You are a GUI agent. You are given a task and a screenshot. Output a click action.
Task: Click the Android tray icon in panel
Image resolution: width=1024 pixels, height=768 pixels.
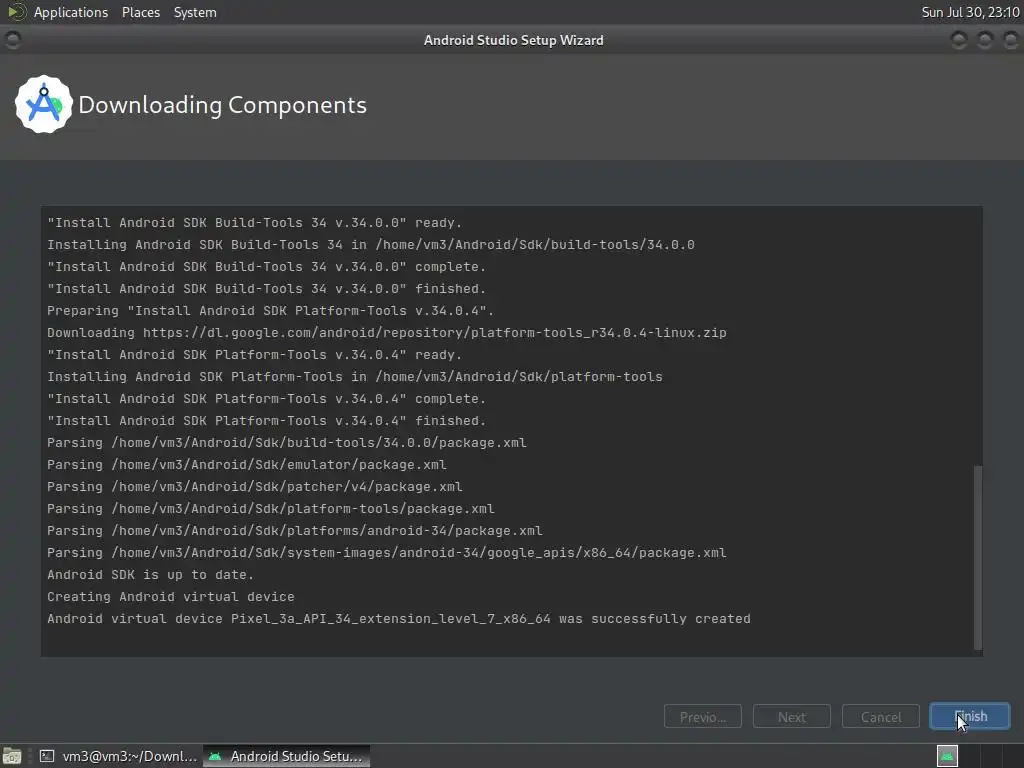tap(947, 756)
